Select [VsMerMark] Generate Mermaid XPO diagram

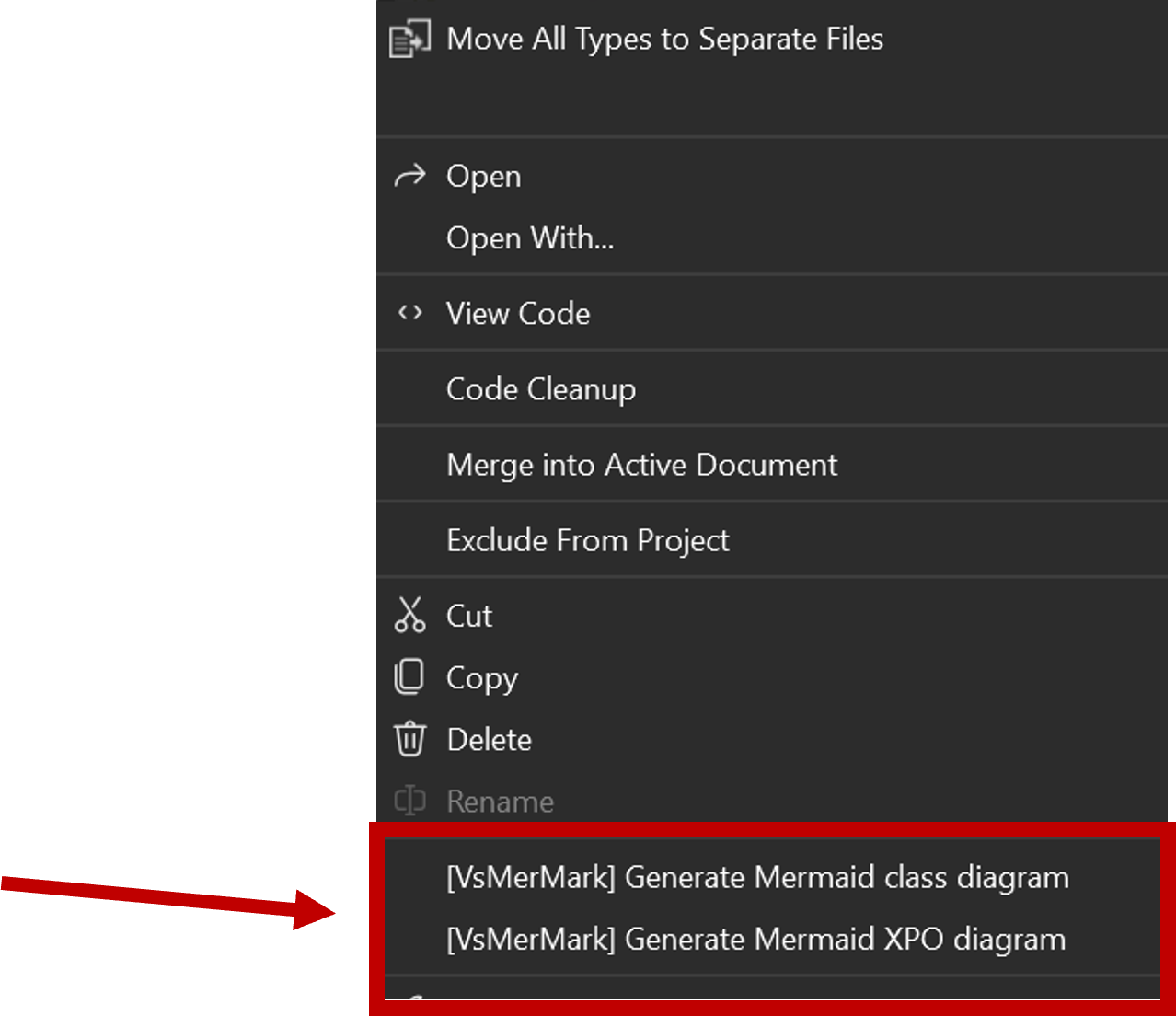click(x=755, y=940)
